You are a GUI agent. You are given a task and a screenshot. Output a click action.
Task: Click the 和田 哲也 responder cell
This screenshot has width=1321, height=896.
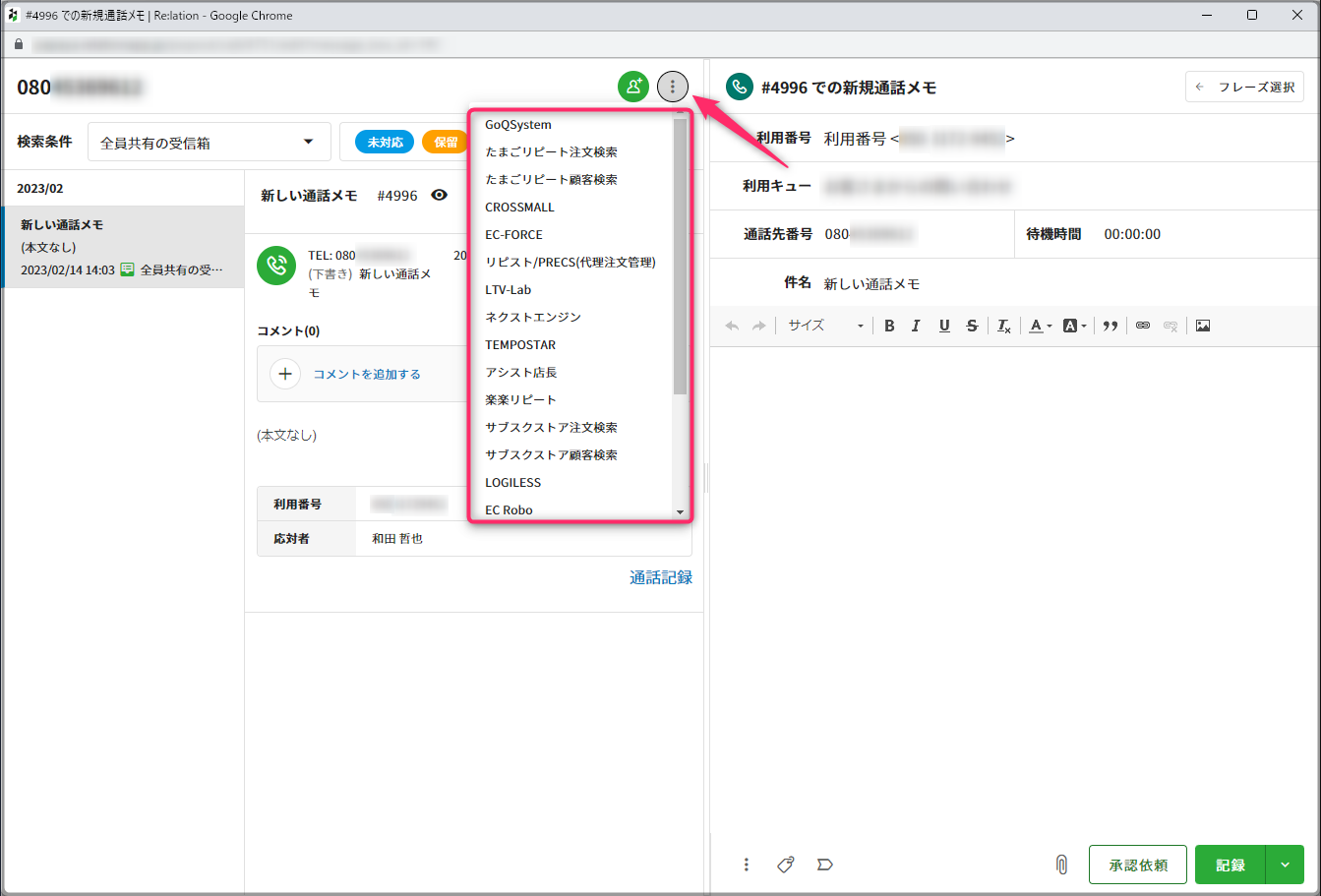click(523, 539)
